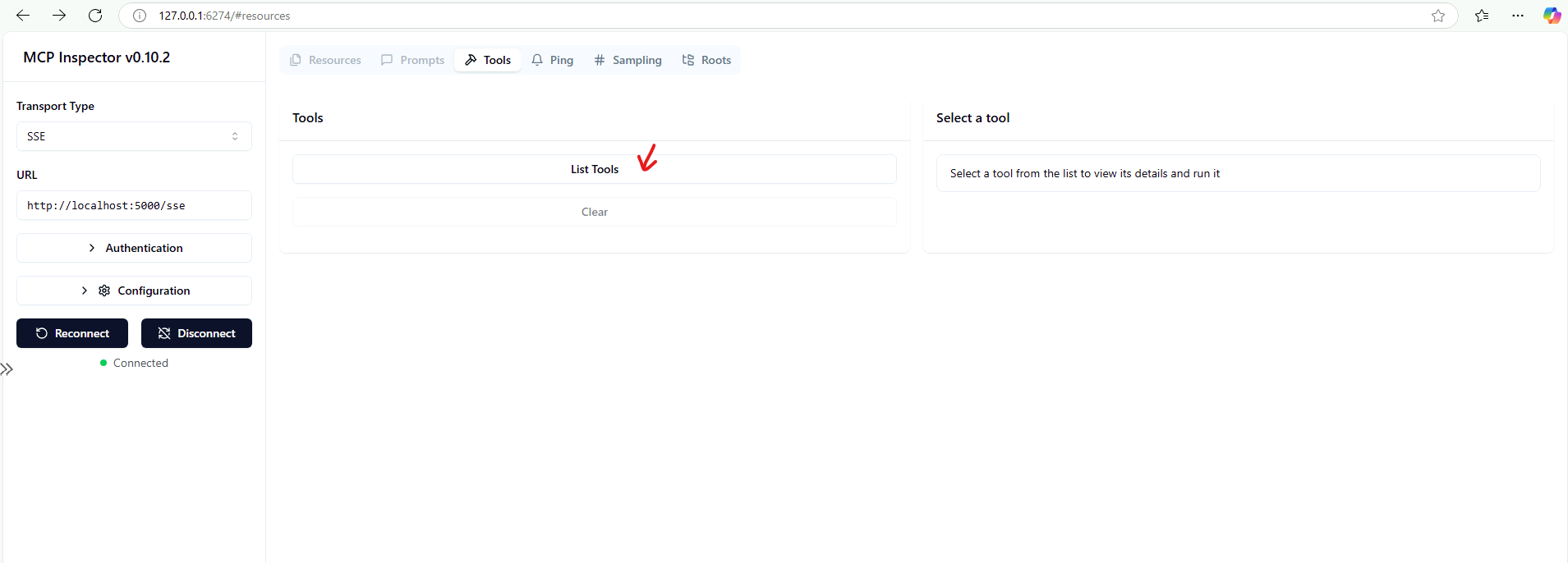The width and height of the screenshot is (1568, 563).
Task: Click the double-chevron sidebar expand icon
Action: click(7, 369)
